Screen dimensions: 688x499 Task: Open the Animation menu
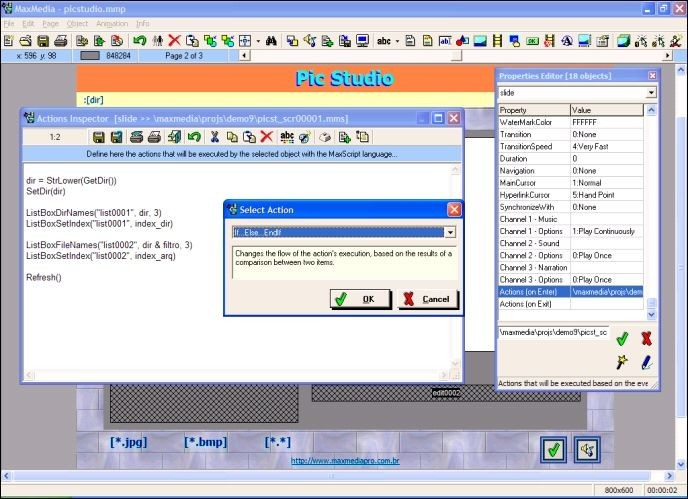click(112, 24)
